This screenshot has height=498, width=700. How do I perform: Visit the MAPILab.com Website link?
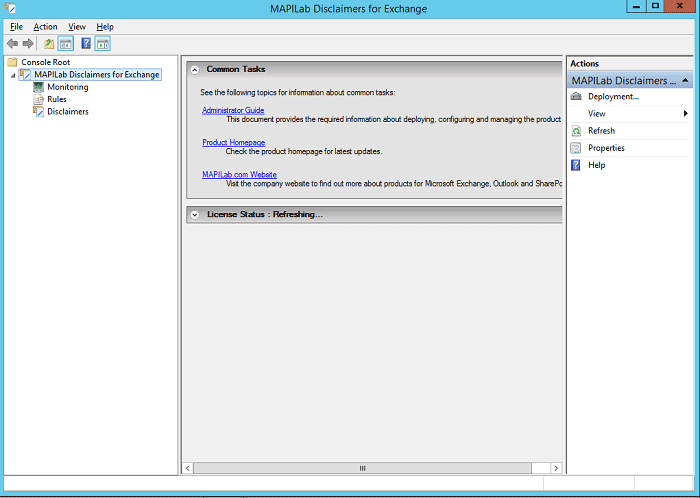coord(239,174)
